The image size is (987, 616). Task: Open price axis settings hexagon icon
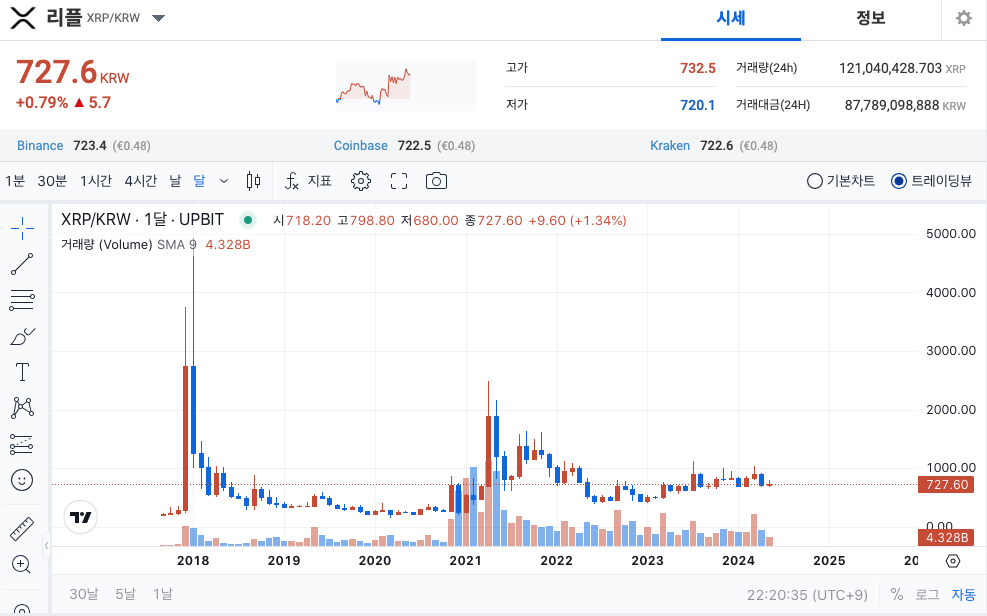953,561
